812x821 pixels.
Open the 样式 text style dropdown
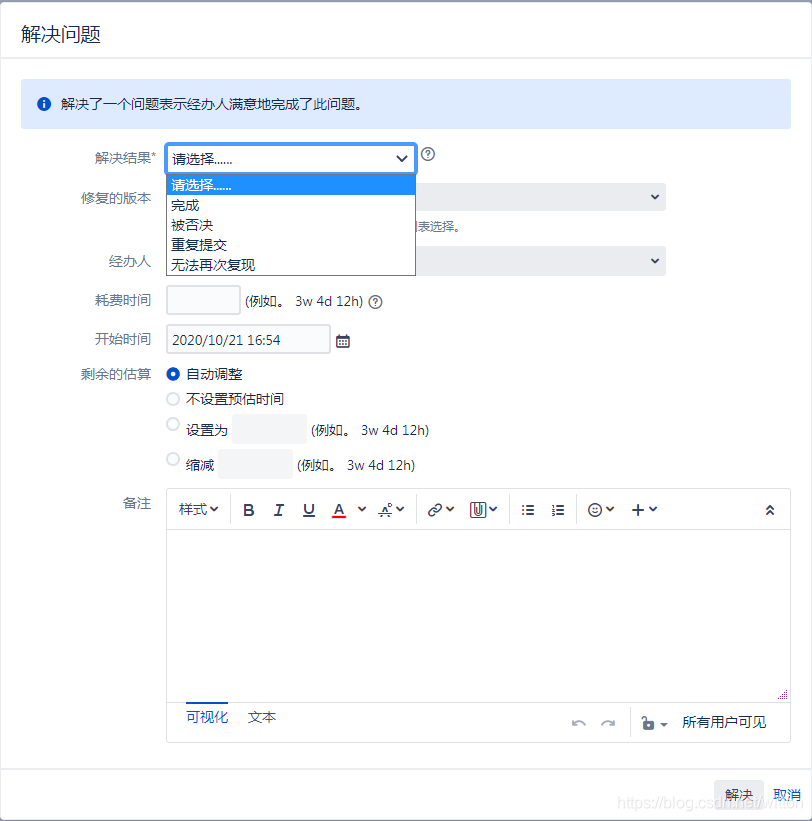click(x=198, y=509)
